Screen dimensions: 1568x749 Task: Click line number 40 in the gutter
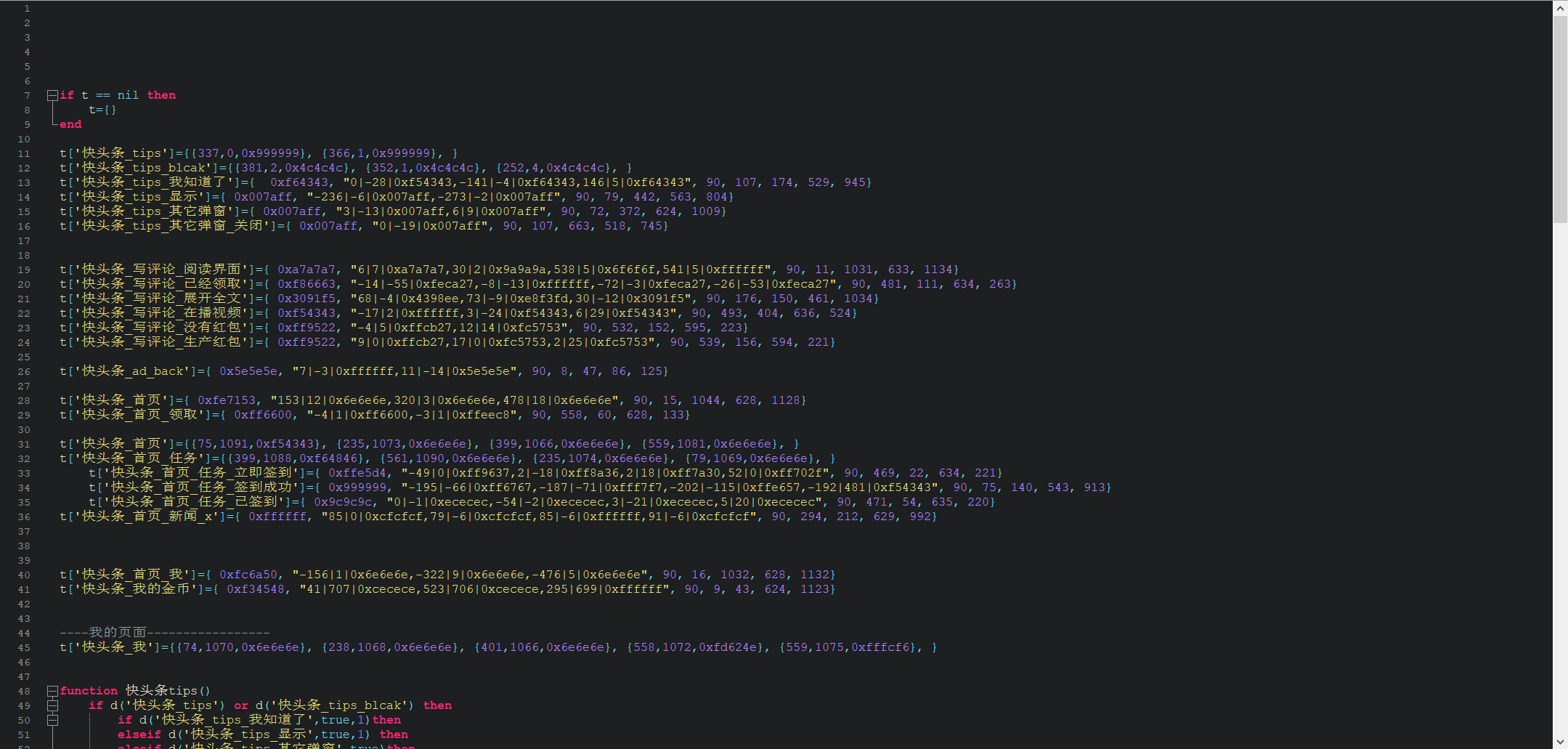(x=24, y=575)
